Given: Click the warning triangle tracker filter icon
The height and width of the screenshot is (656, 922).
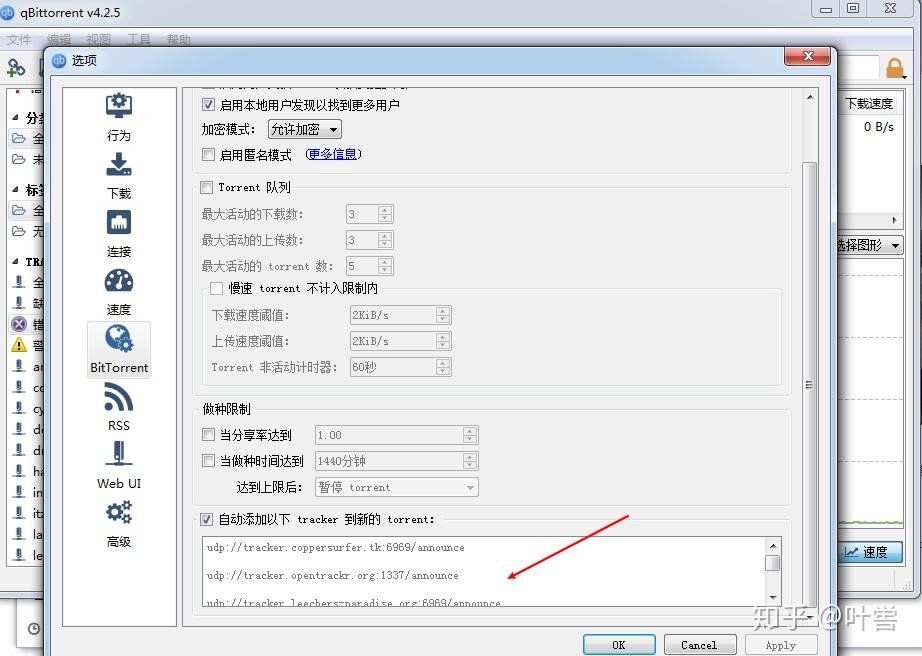Looking at the screenshot, I should coord(19,344).
